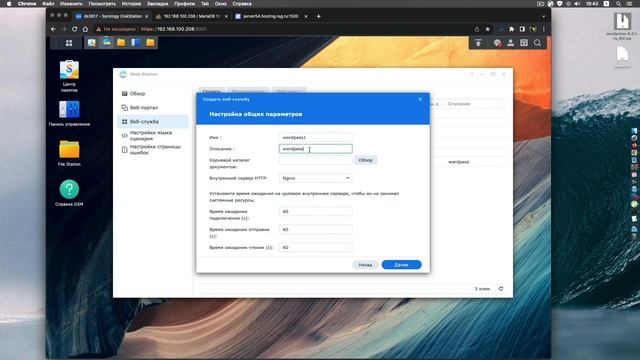Open the Chrome three-dot menu
Image resolution: width=640 pixels, height=360 pixels.
(x=543, y=29)
